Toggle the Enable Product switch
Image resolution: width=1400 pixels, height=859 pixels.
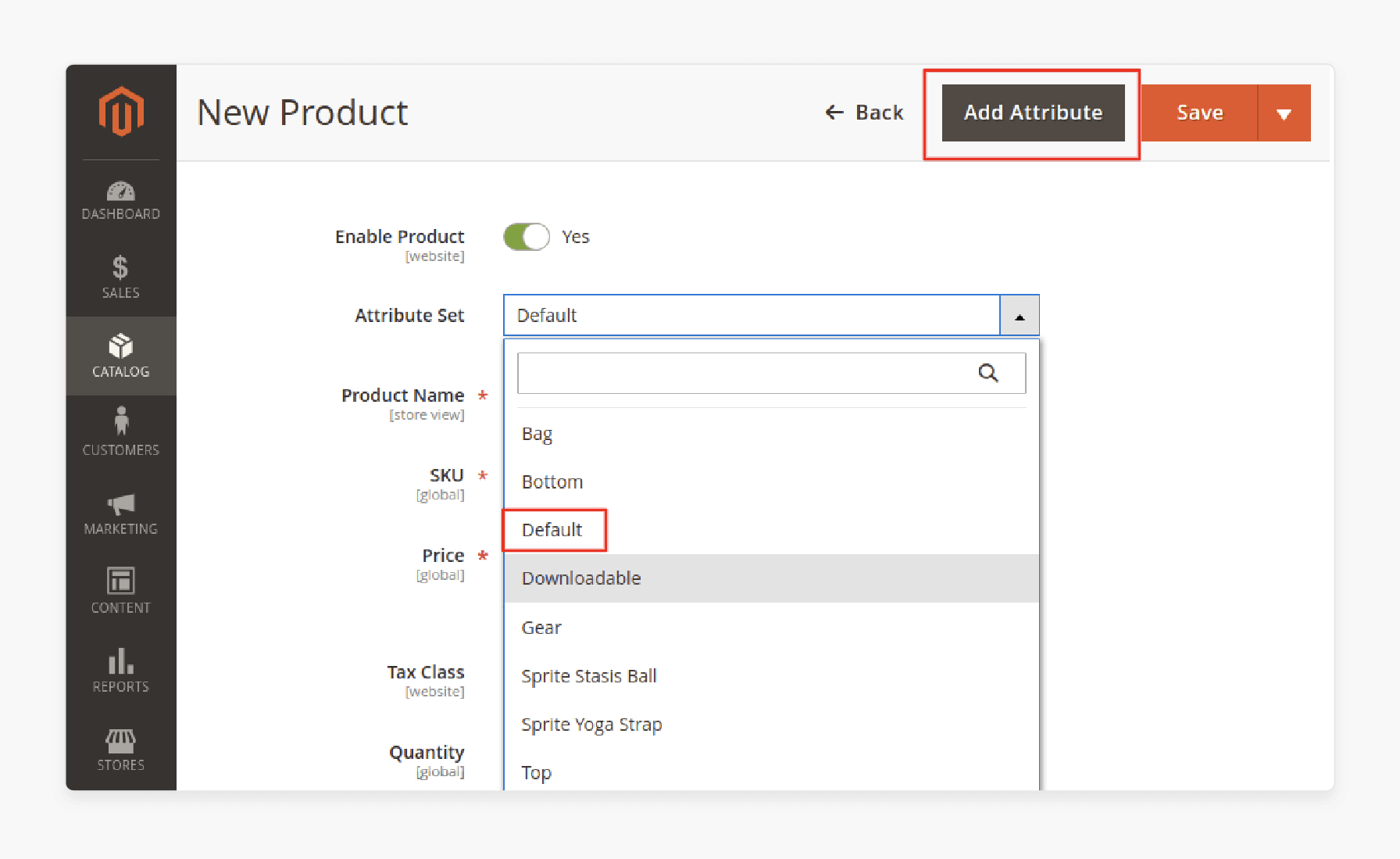click(527, 237)
